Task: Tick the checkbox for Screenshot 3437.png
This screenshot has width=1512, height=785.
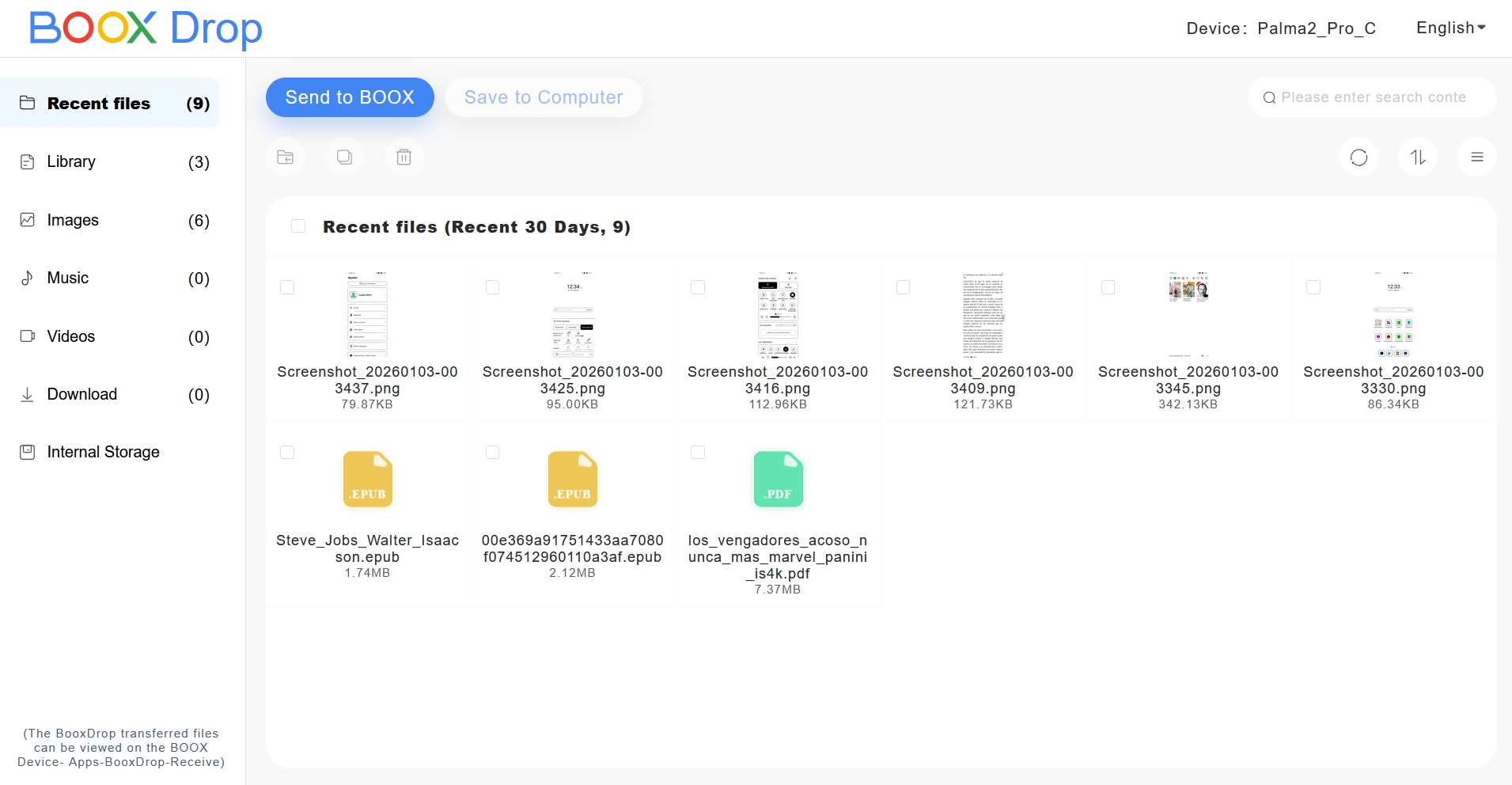Action: click(287, 287)
